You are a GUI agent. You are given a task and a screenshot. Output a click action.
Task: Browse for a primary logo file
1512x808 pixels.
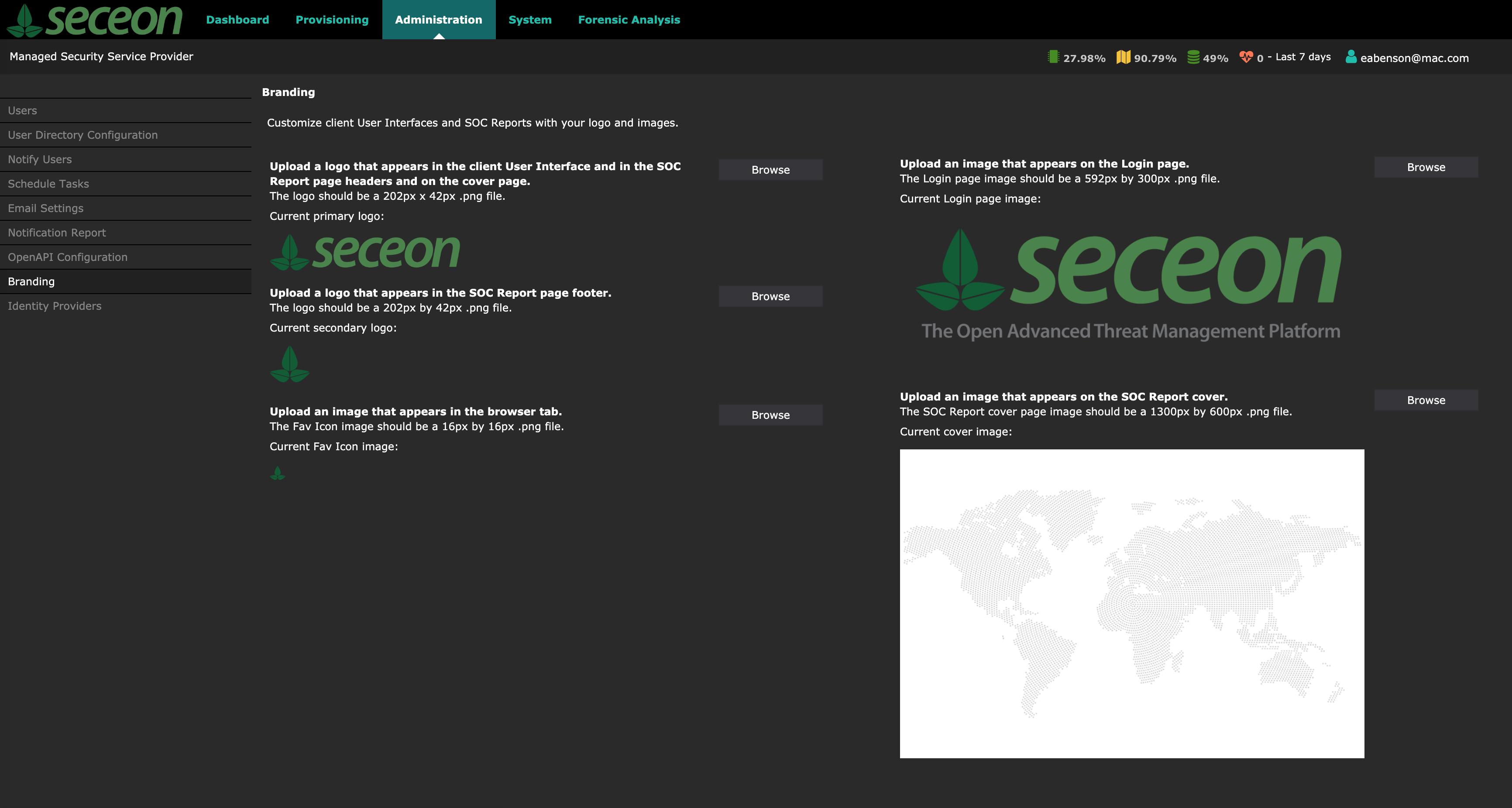[x=770, y=170]
